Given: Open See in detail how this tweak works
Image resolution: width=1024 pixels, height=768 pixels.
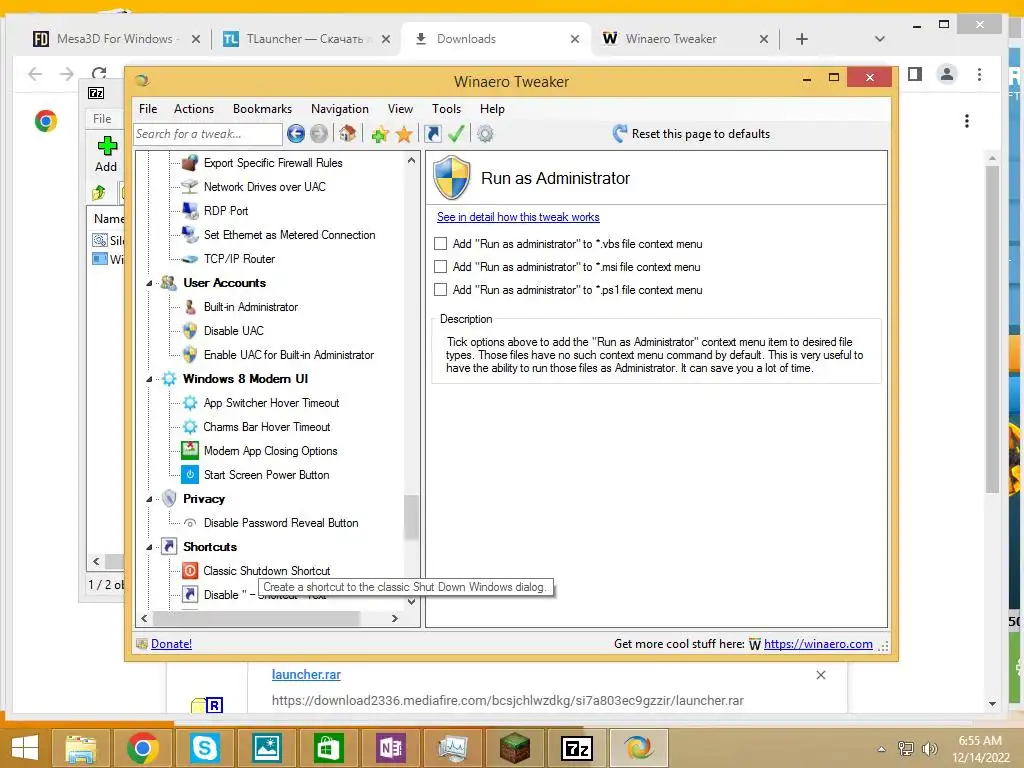Looking at the screenshot, I should 518,217.
